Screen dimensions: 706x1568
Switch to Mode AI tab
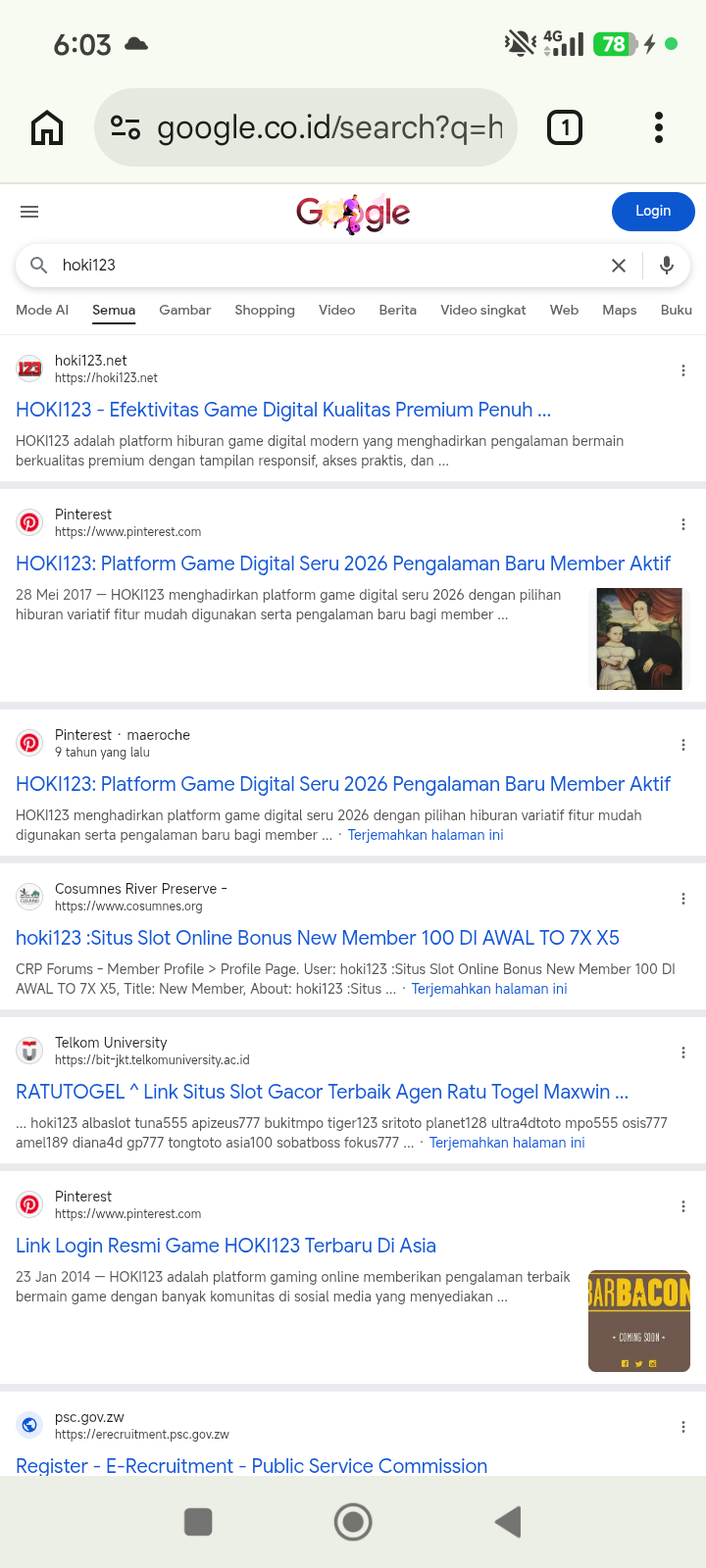(42, 310)
